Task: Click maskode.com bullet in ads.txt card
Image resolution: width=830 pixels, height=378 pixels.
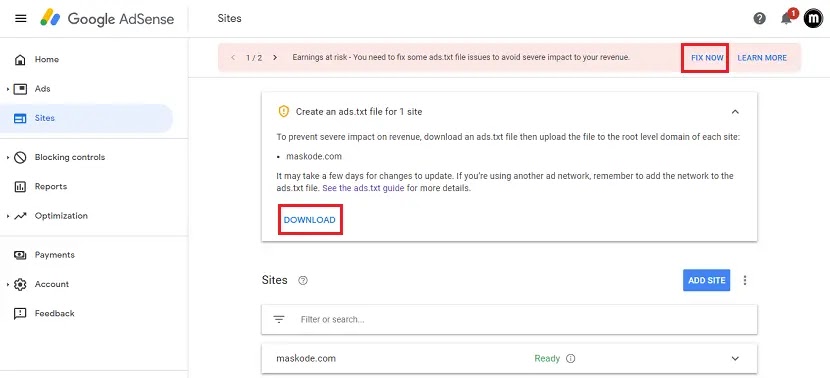Action: click(x=314, y=156)
